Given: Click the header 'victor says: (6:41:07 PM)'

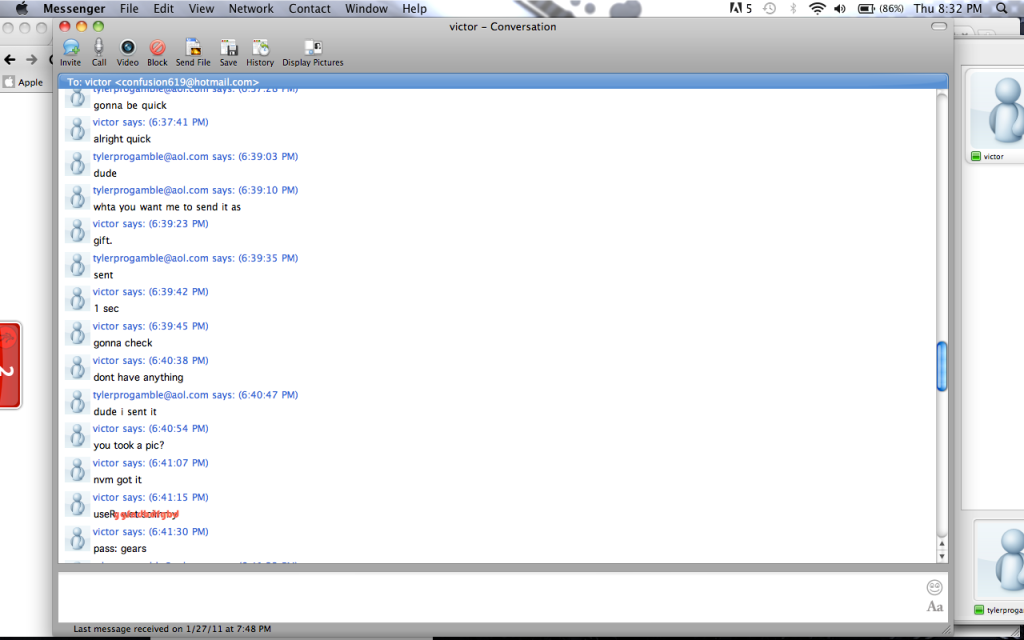Looking at the screenshot, I should pos(150,463).
